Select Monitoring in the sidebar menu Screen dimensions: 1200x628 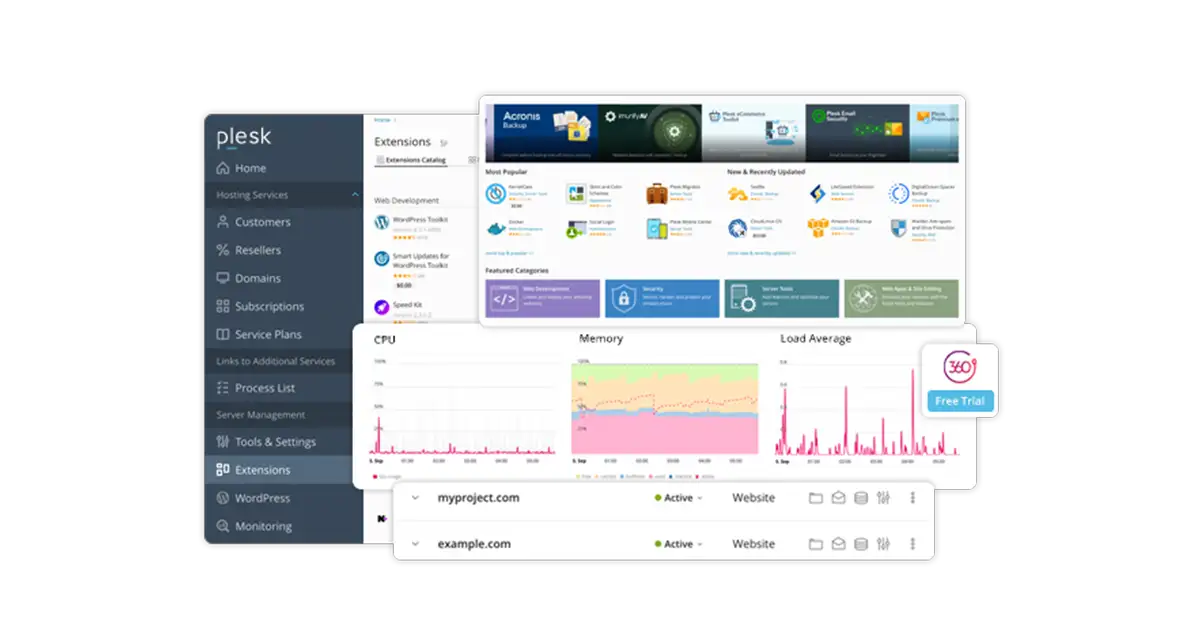(x=263, y=526)
